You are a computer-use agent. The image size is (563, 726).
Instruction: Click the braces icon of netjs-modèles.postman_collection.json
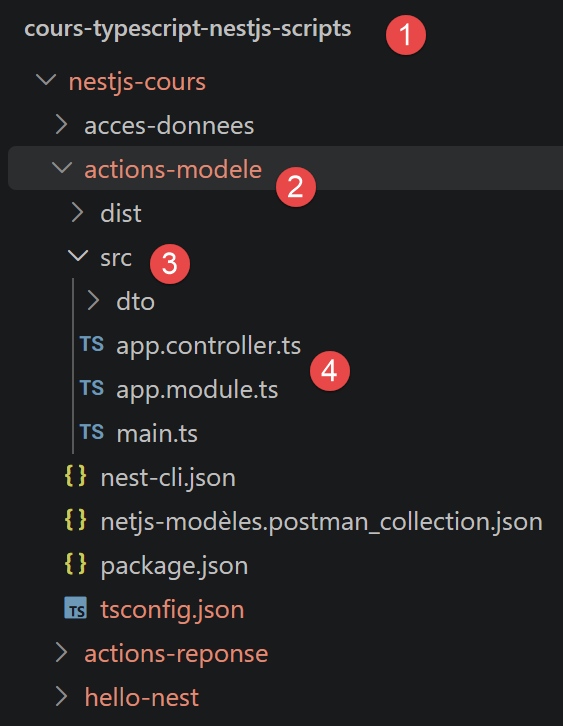[75, 520]
